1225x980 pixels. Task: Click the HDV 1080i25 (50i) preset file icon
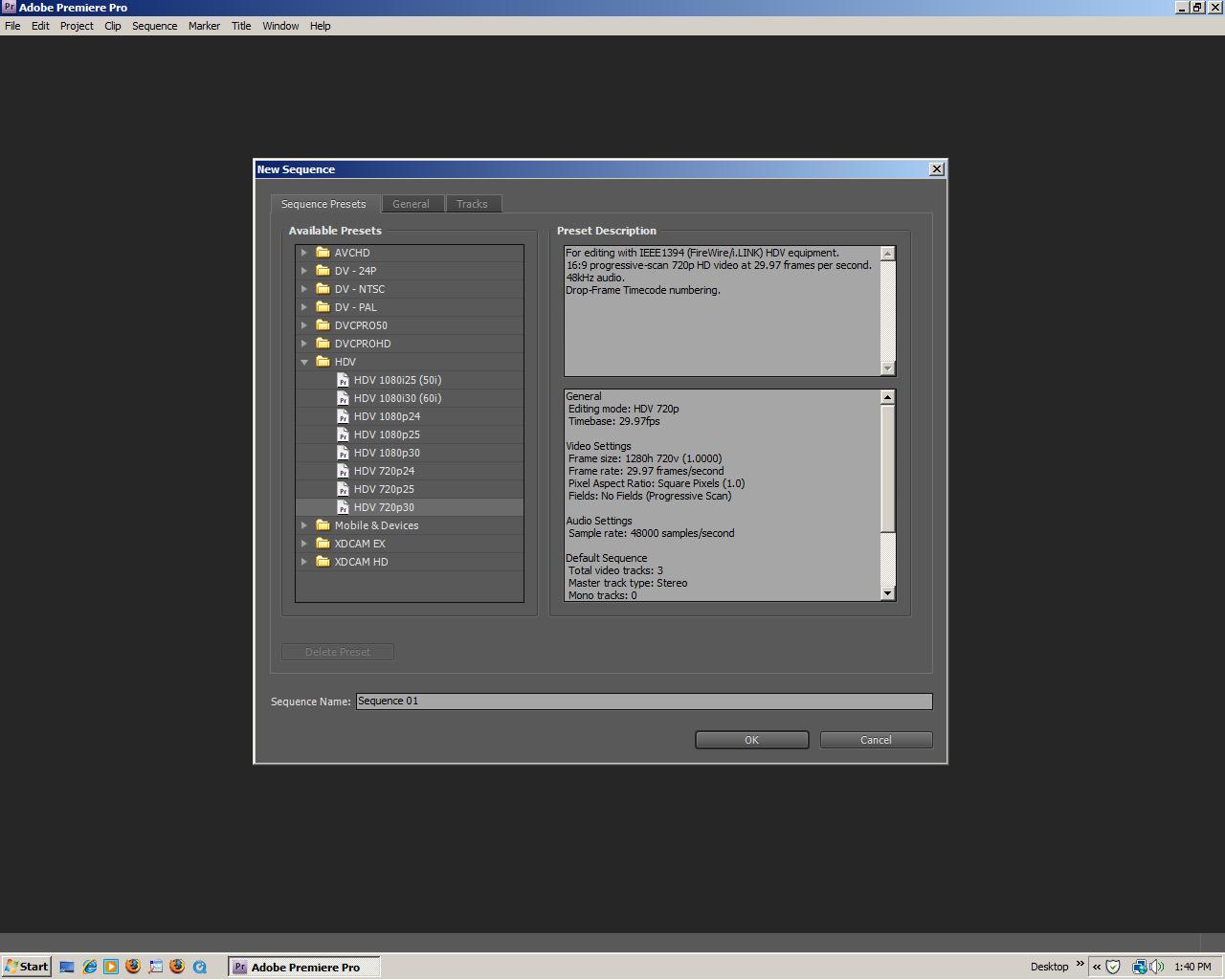point(343,380)
